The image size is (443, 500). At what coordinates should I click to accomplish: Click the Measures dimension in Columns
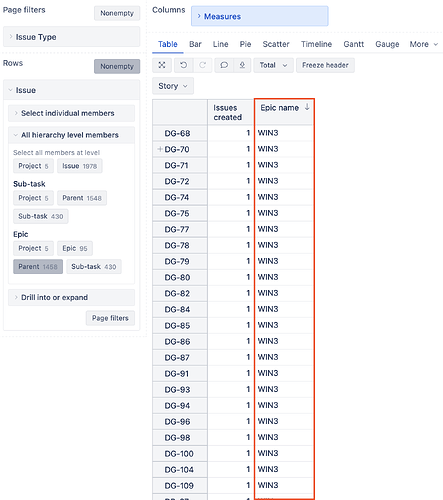coord(260,16)
